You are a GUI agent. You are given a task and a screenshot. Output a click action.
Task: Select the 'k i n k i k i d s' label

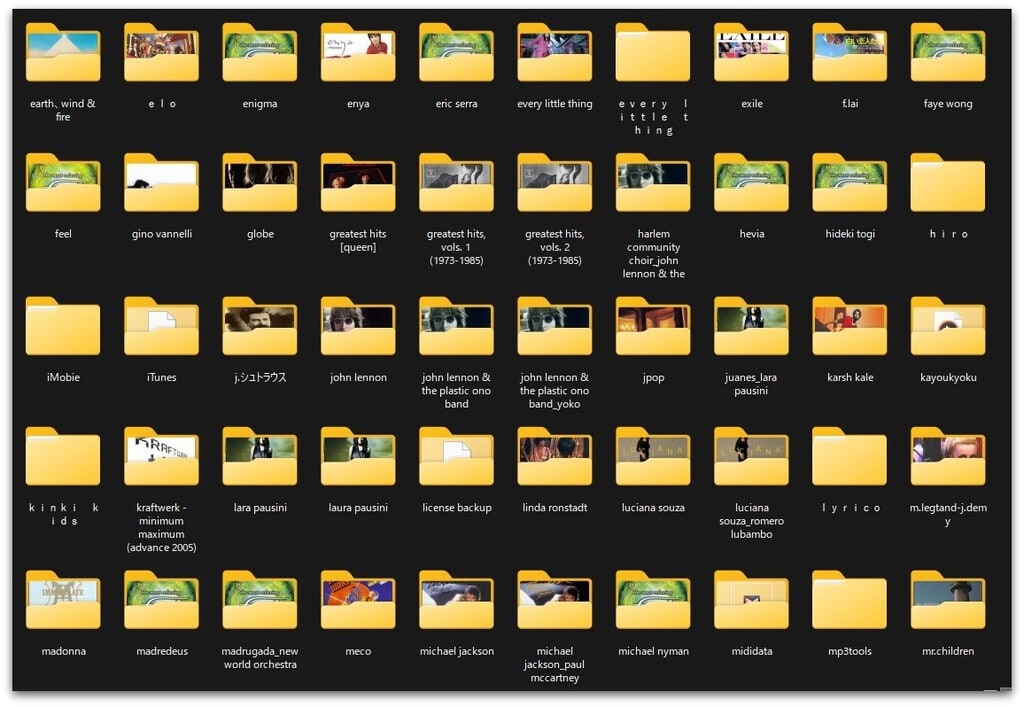pyautogui.click(x=63, y=514)
